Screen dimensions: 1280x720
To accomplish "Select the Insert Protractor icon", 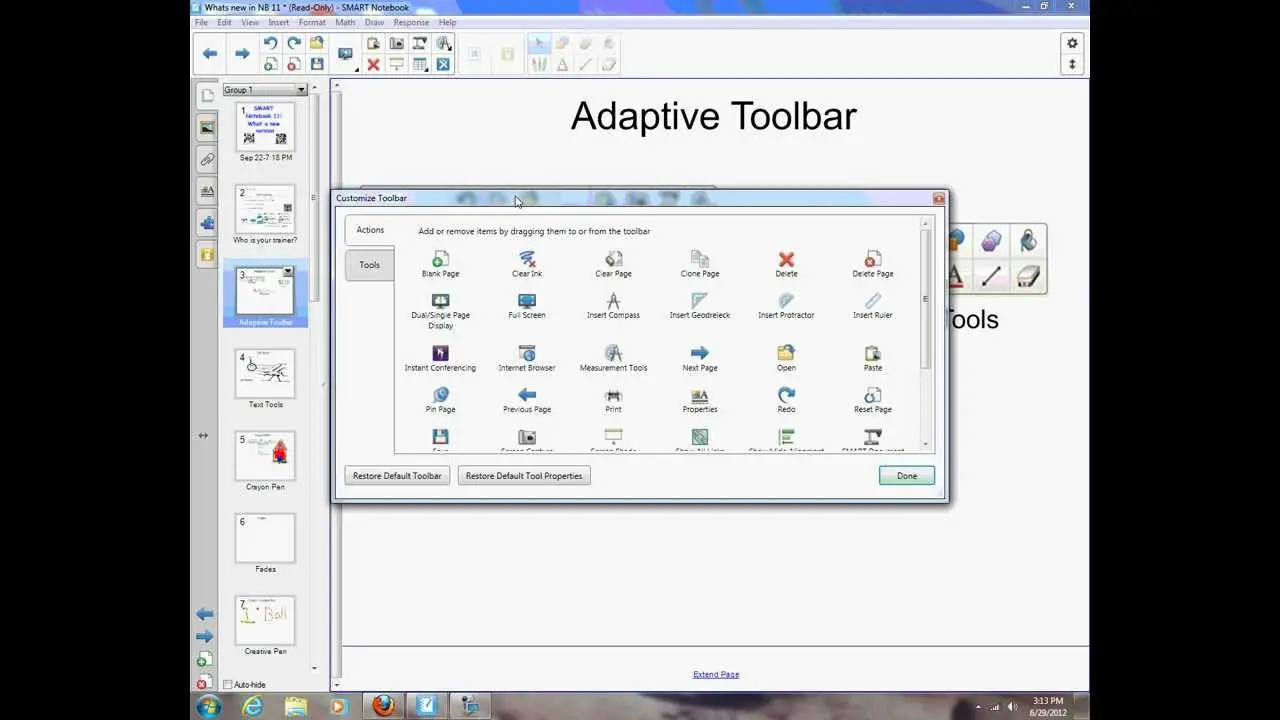I will [x=786, y=300].
